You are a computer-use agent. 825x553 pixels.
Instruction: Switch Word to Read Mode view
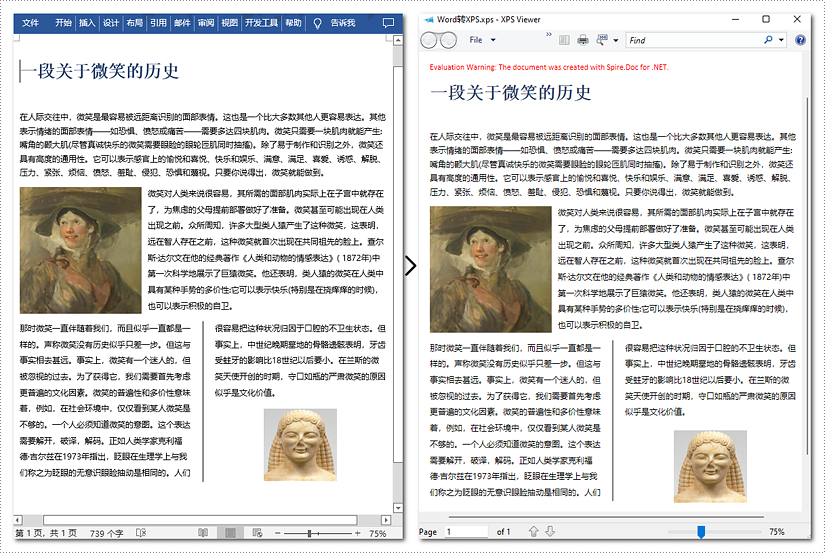[x=203, y=533]
